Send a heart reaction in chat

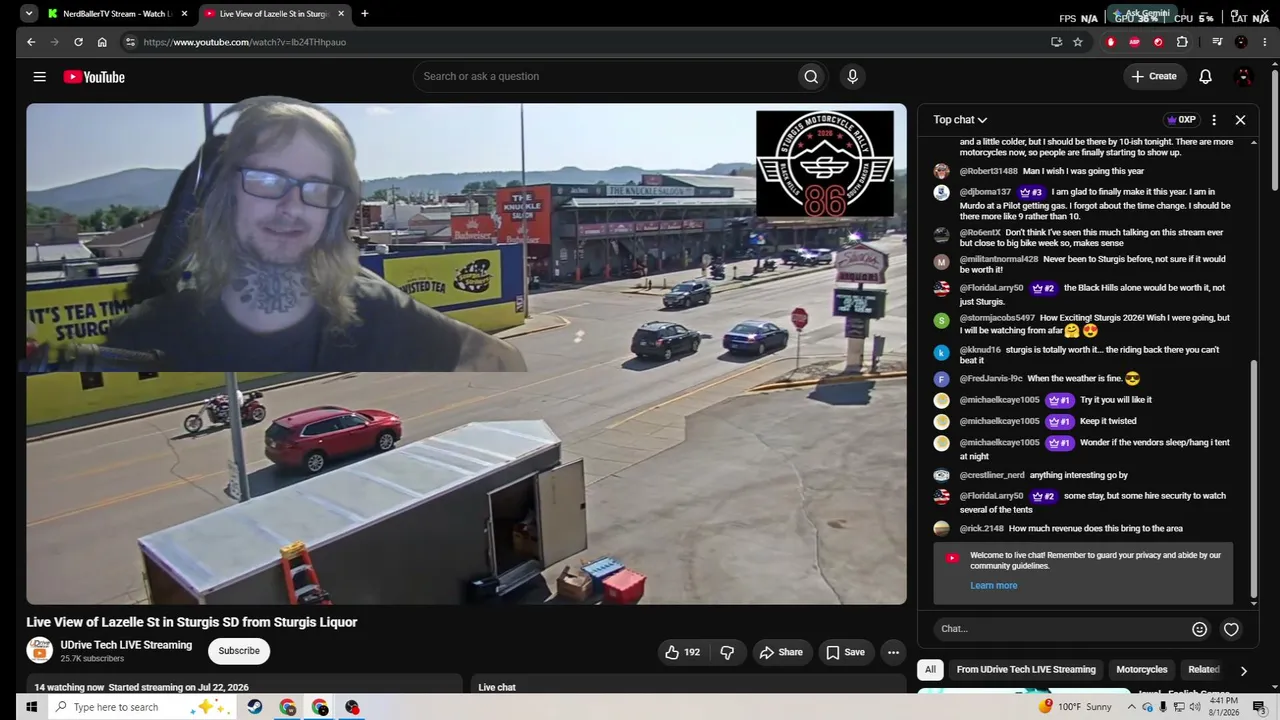tap(1231, 629)
